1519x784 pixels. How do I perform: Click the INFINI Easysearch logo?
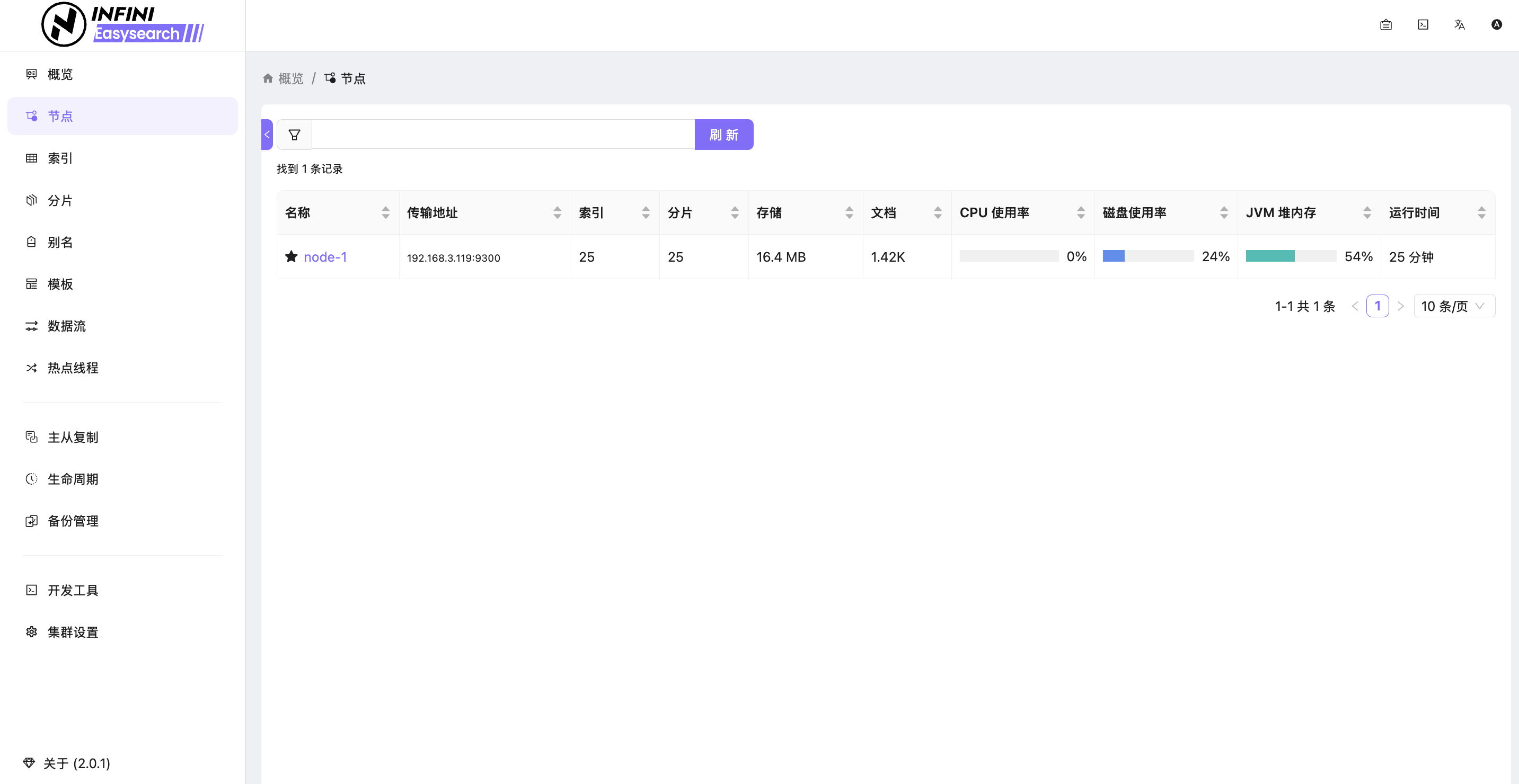point(122,25)
